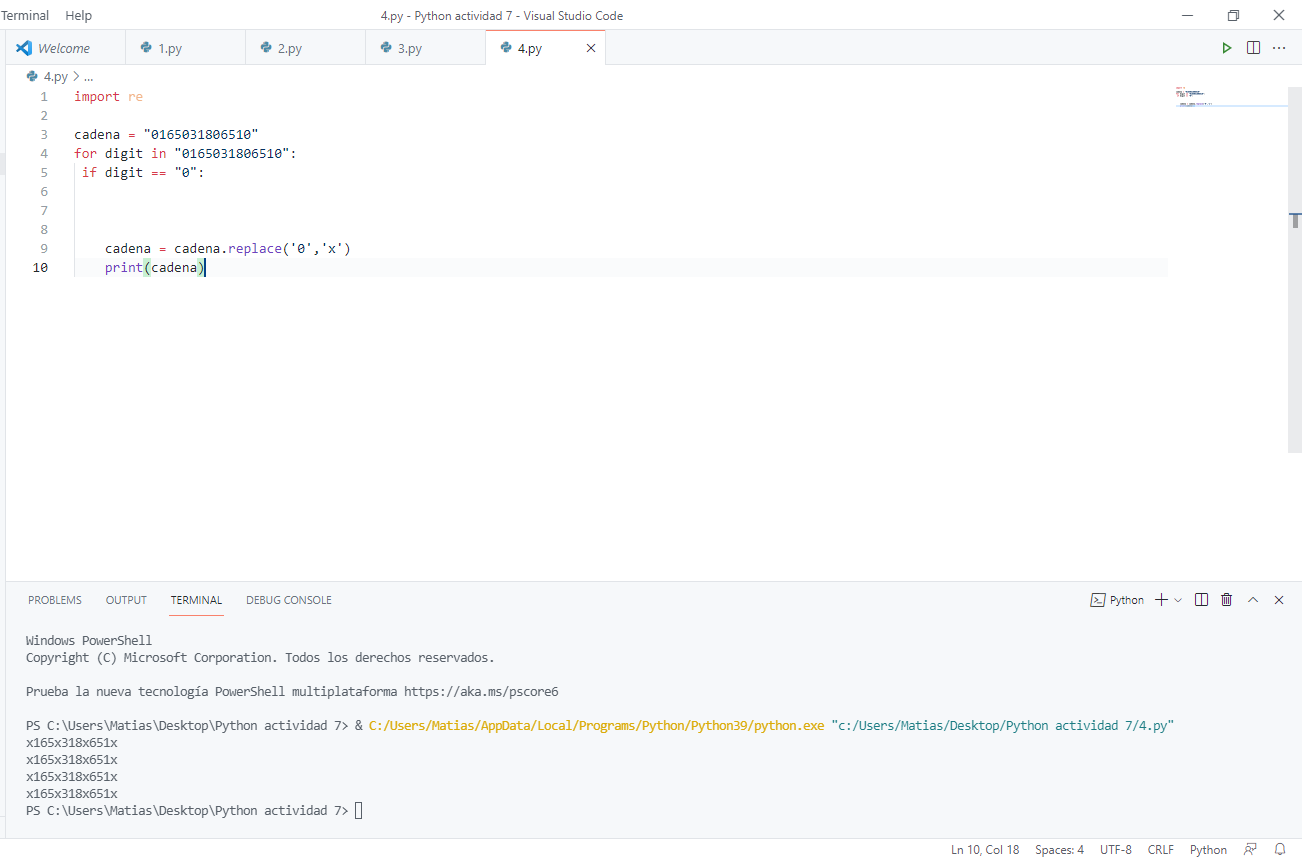Open editor More Actions ellipsis menu

coord(1279,48)
